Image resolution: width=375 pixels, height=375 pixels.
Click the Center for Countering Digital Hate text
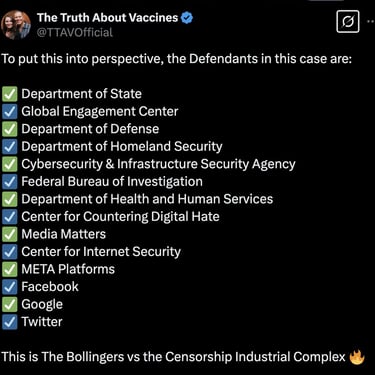120,217
